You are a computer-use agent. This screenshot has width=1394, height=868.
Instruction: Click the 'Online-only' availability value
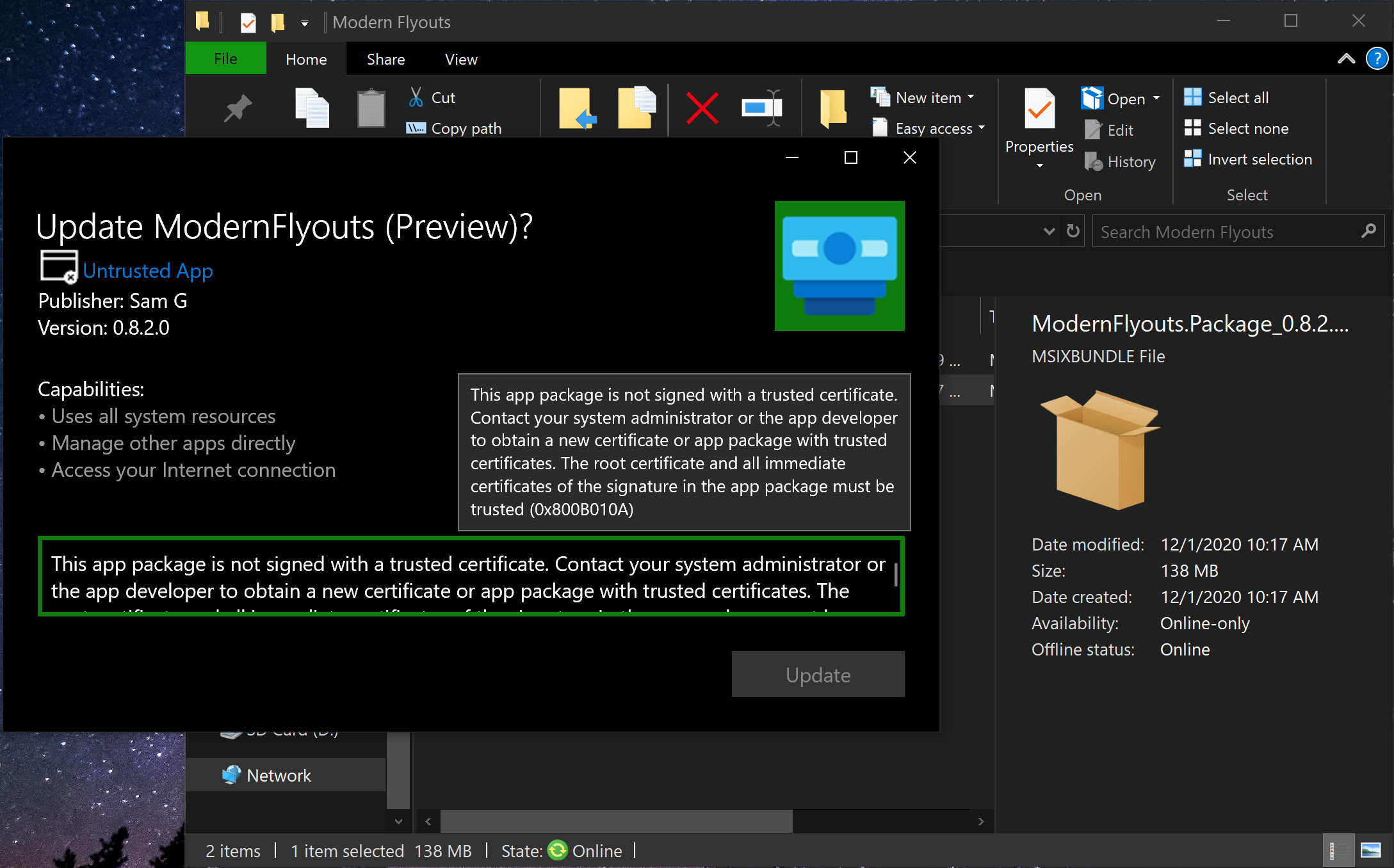(x=1204, y=623)
